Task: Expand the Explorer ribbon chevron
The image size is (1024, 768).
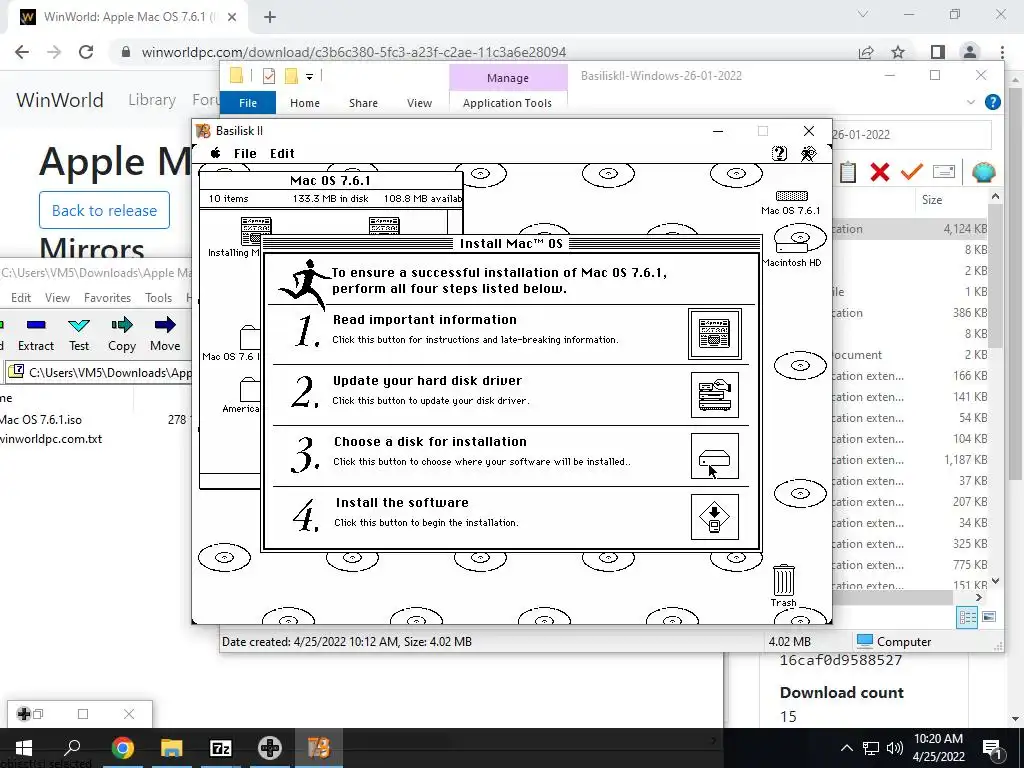Action: point(970,102)
